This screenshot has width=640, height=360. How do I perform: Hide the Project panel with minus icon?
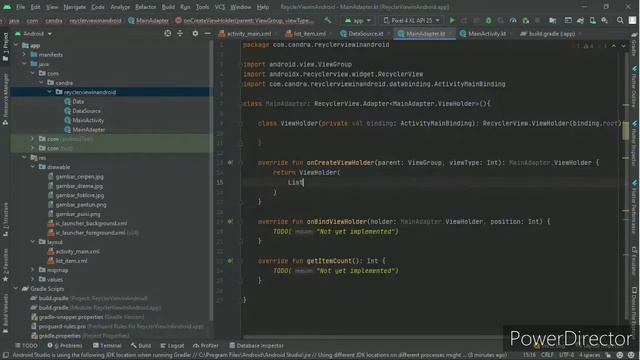click(207, 33)
